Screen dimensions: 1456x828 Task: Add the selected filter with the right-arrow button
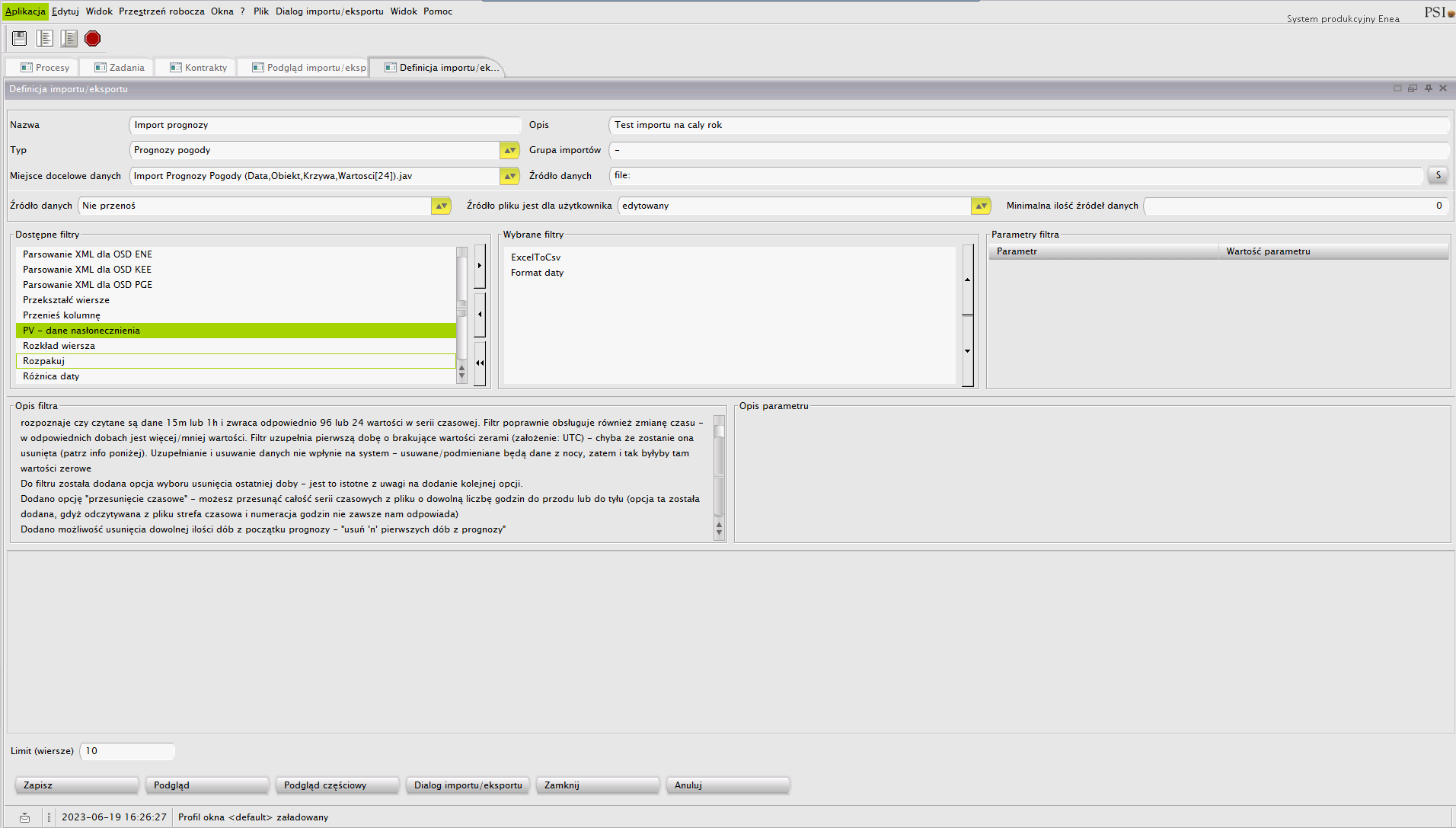coord(480,266)
